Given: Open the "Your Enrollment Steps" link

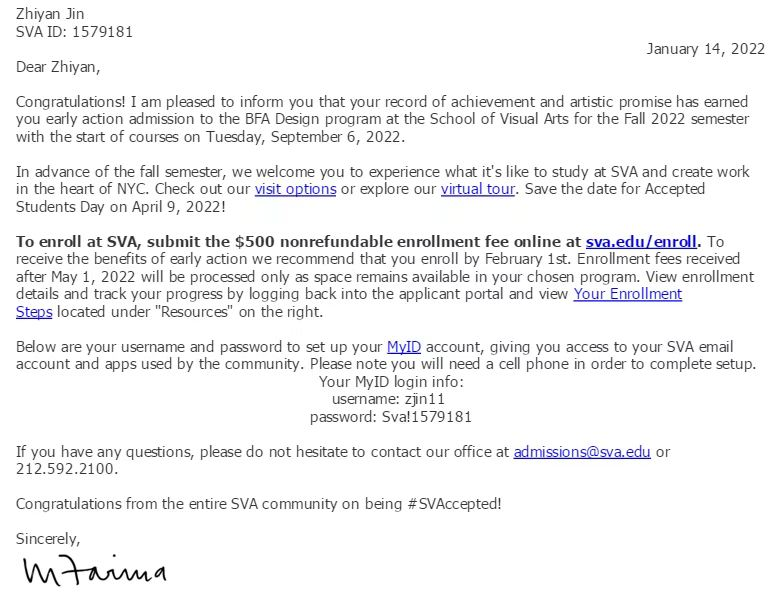Looking at the screenshot, I should [x=627, y=294].
